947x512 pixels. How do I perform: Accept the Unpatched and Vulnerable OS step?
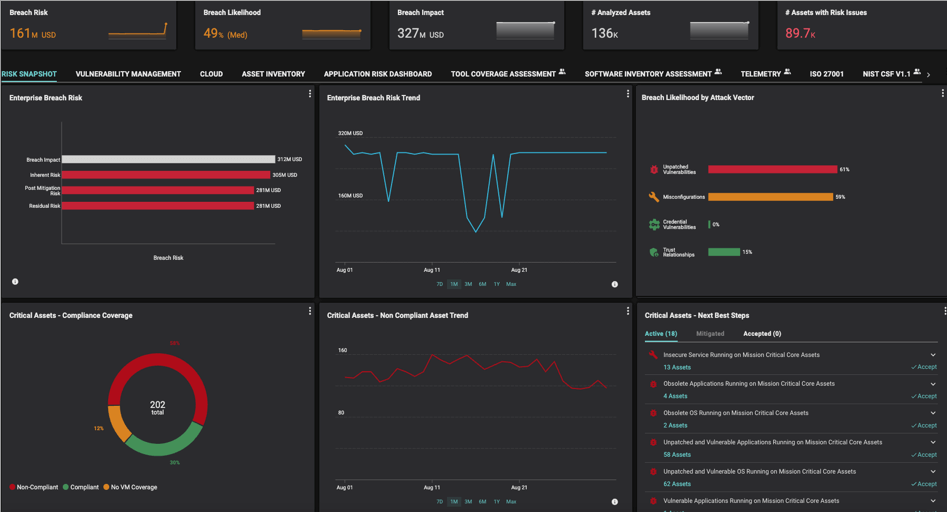pos(924,484)
